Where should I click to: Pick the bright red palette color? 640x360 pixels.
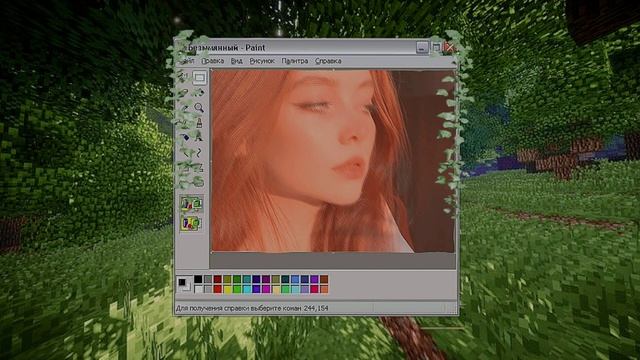pyautogui.click(x=218, y=289)
